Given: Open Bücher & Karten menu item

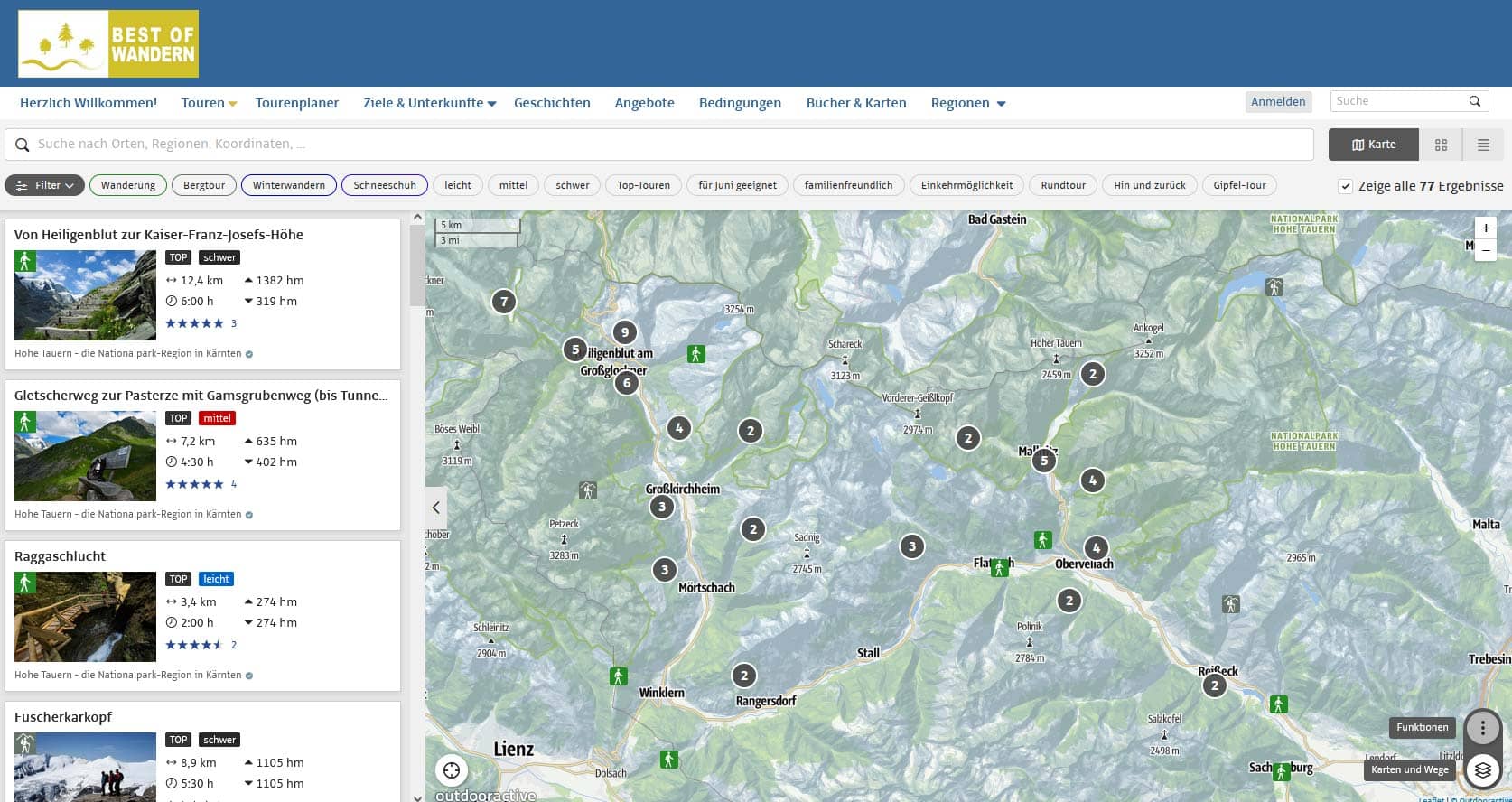Looking at the screenshot, I should click(x=856, y=103).
